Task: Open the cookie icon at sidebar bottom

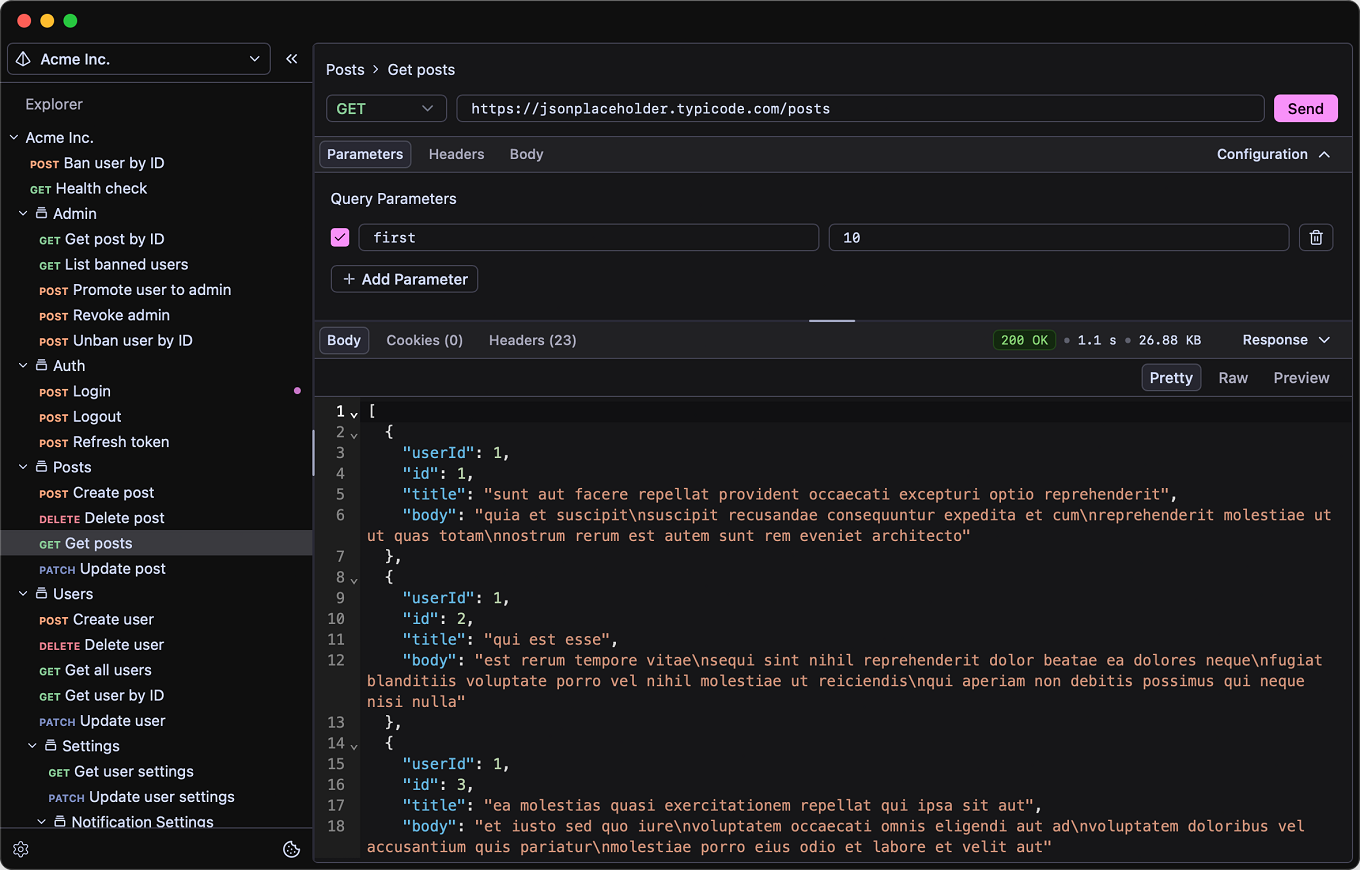Action: click(x=292, y=849)
